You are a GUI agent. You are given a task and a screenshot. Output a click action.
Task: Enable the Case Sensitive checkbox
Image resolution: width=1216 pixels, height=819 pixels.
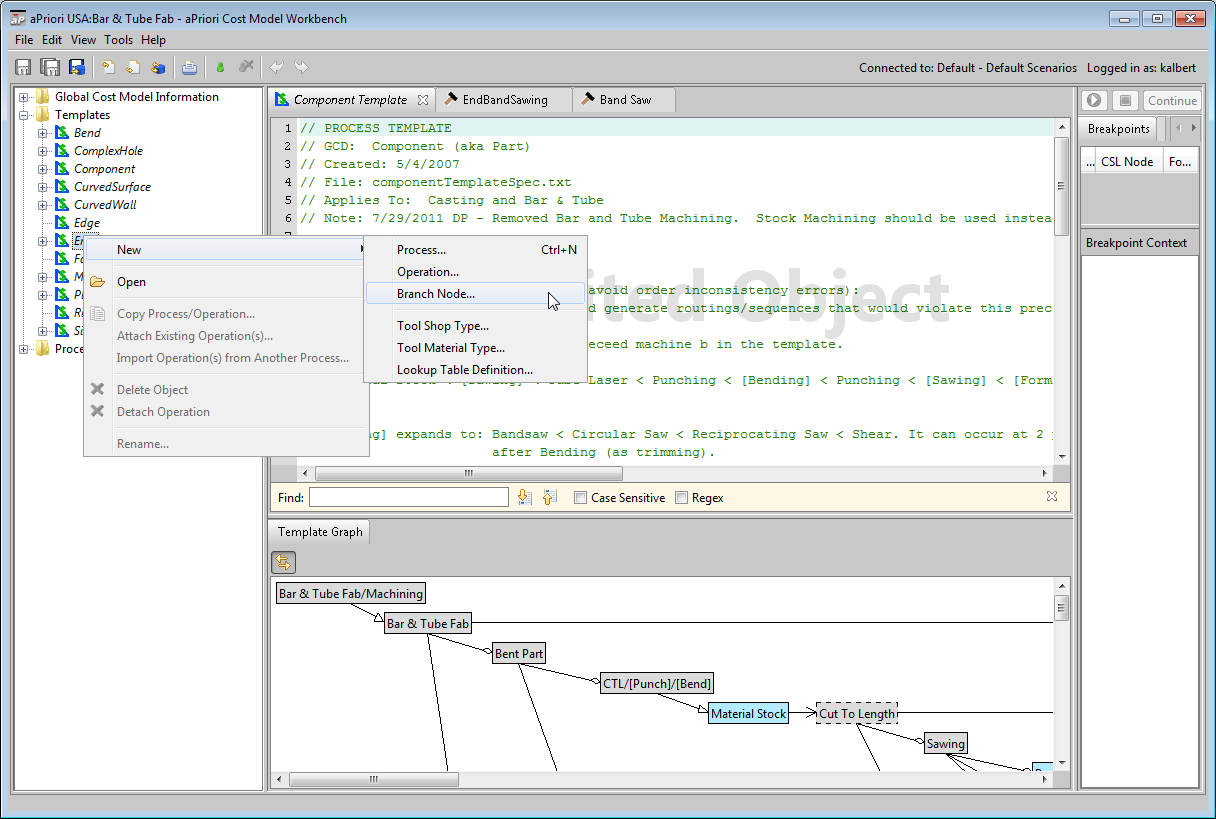578,497
